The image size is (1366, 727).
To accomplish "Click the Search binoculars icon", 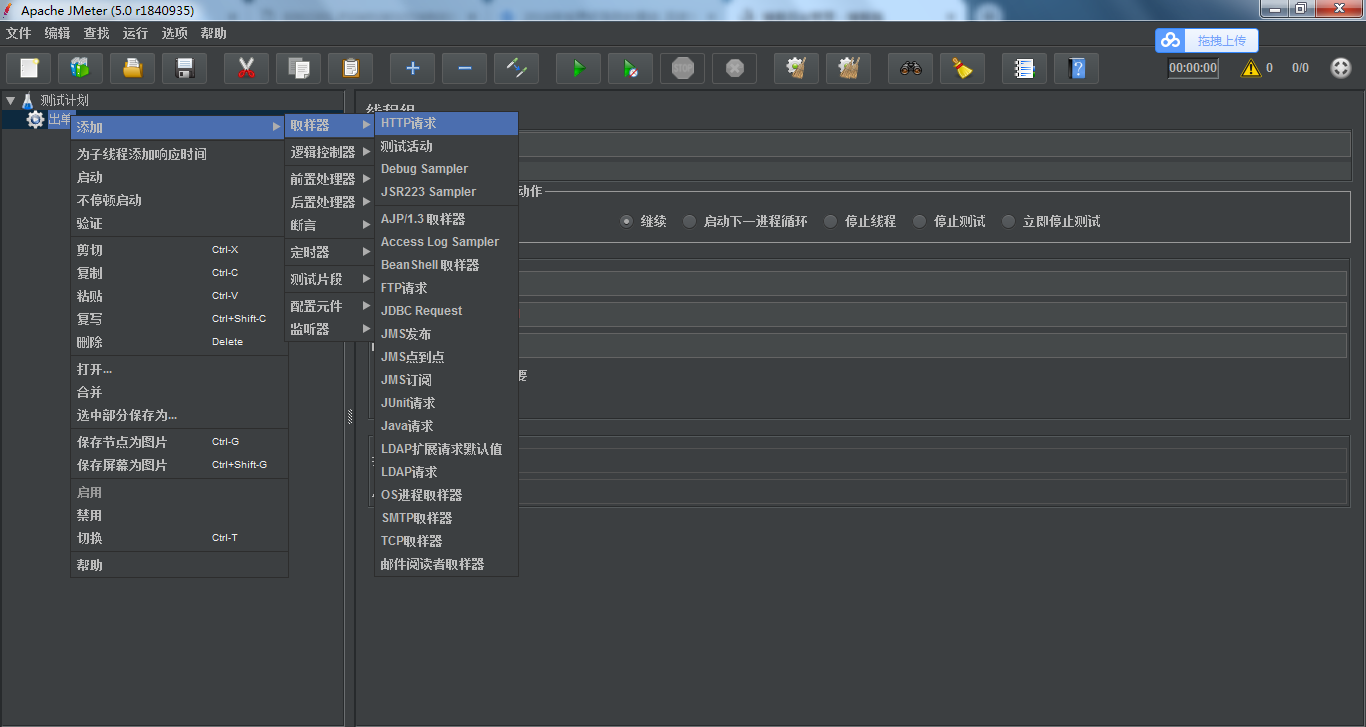I will pyautogui.click(x=910, y=68).
